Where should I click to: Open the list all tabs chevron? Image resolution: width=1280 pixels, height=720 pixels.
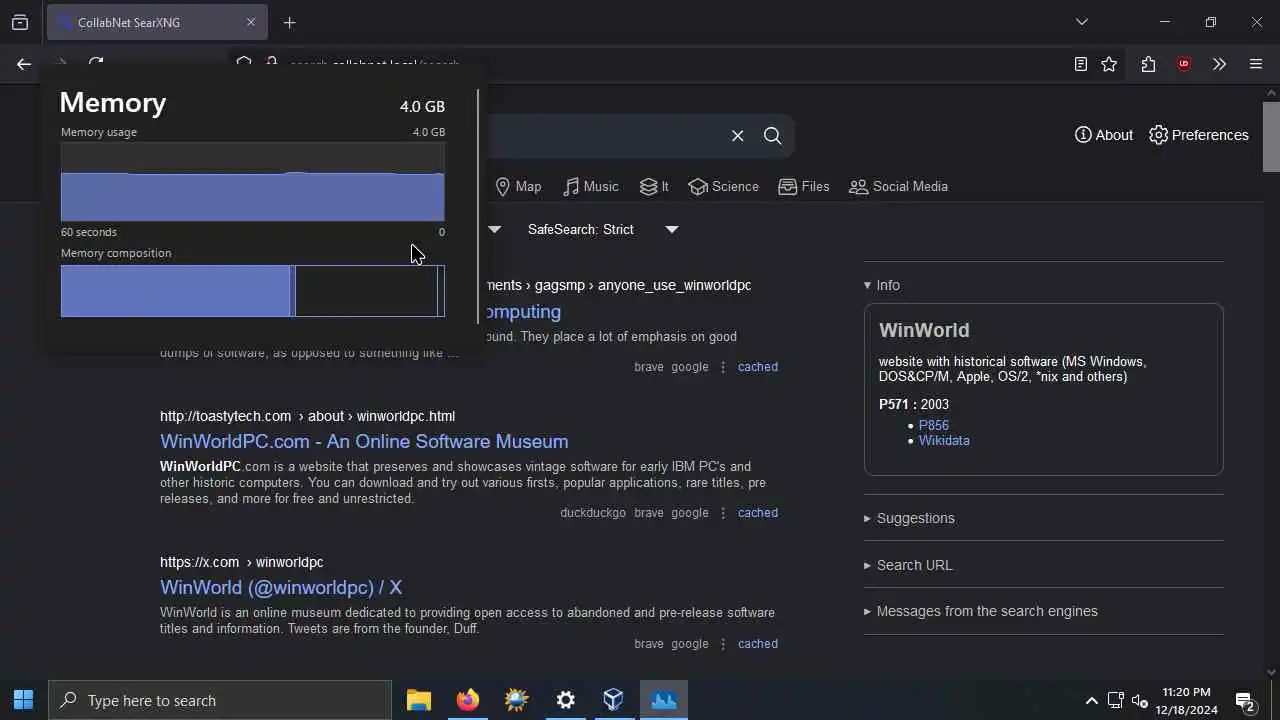tap(1081, 22)
